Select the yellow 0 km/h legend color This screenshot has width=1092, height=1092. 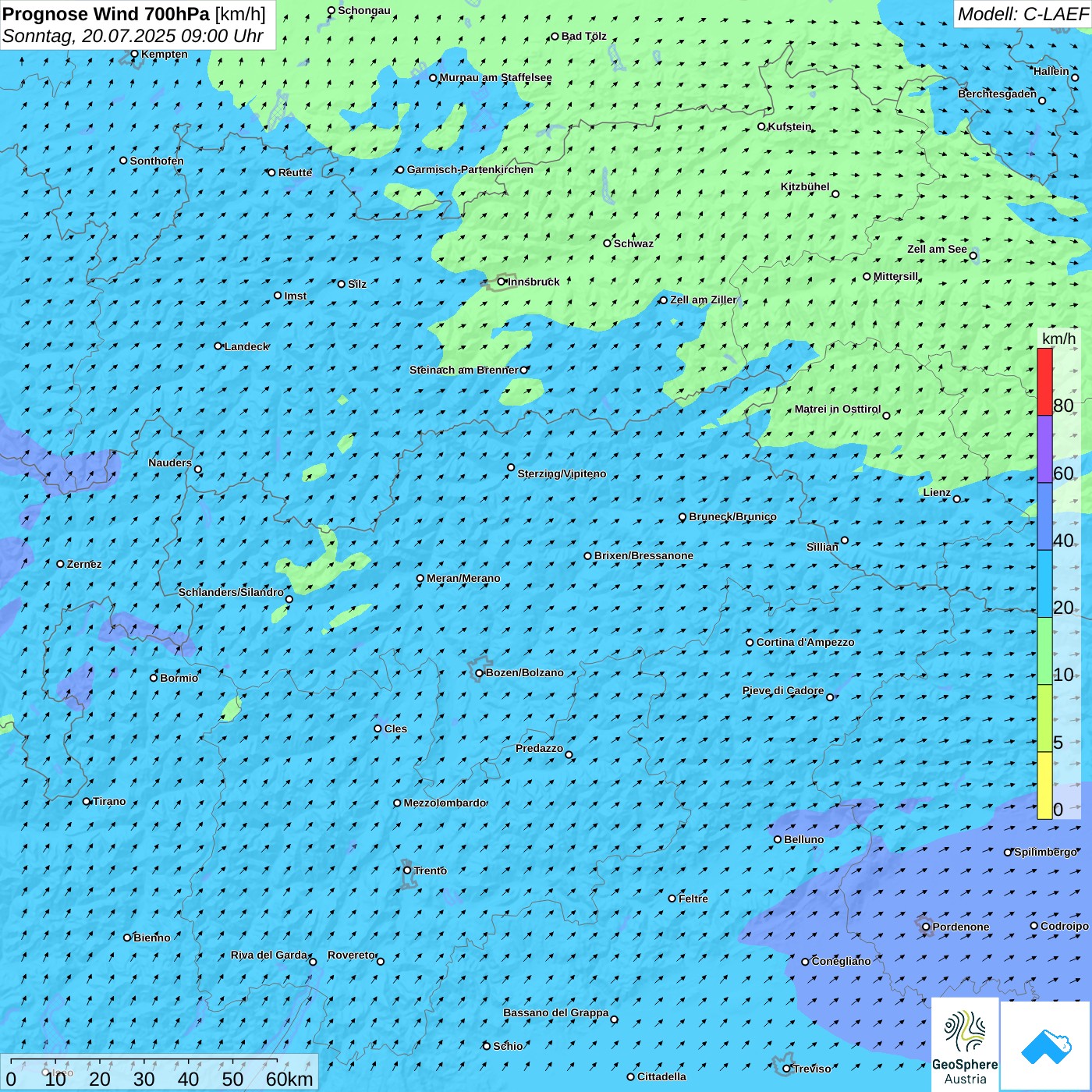click(x=1044, y=785)
